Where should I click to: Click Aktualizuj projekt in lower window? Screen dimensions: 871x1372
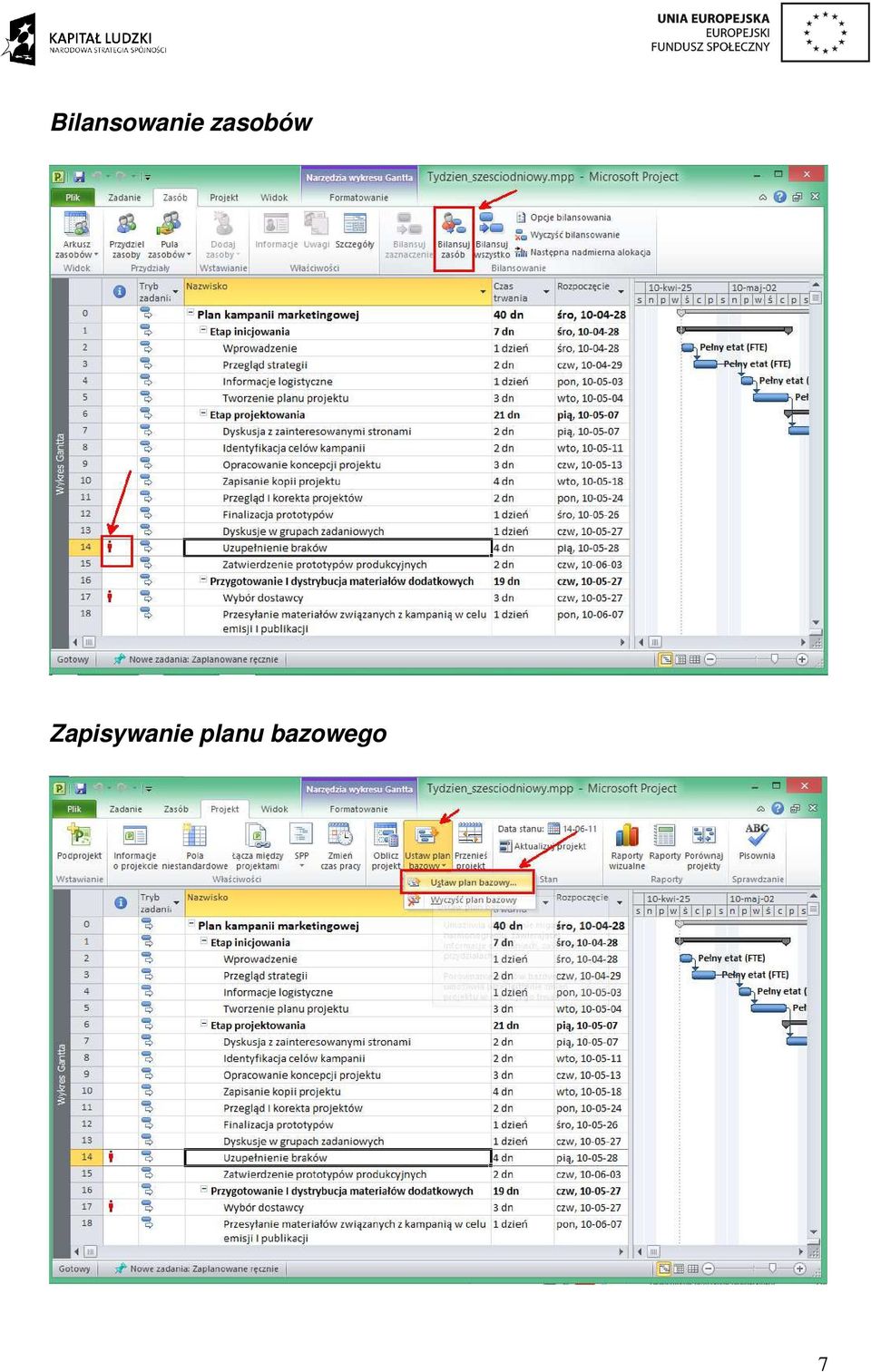pos(543,846)
